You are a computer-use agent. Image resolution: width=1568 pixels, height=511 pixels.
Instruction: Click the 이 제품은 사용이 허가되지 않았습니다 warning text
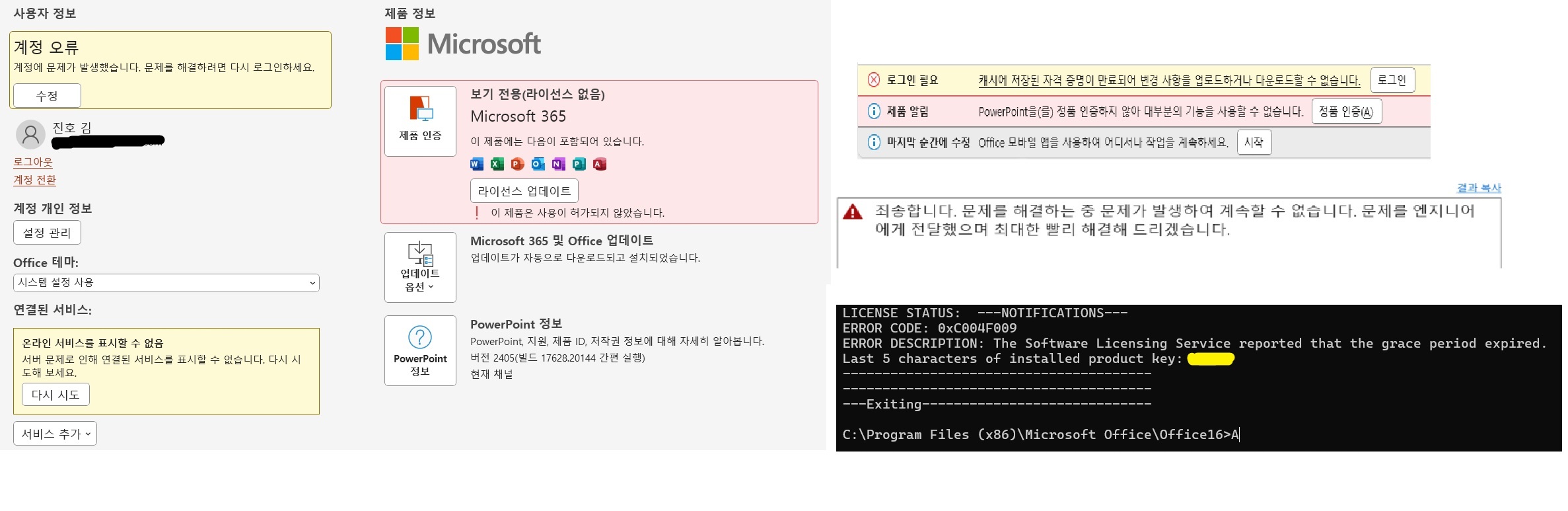coord(577,213)
